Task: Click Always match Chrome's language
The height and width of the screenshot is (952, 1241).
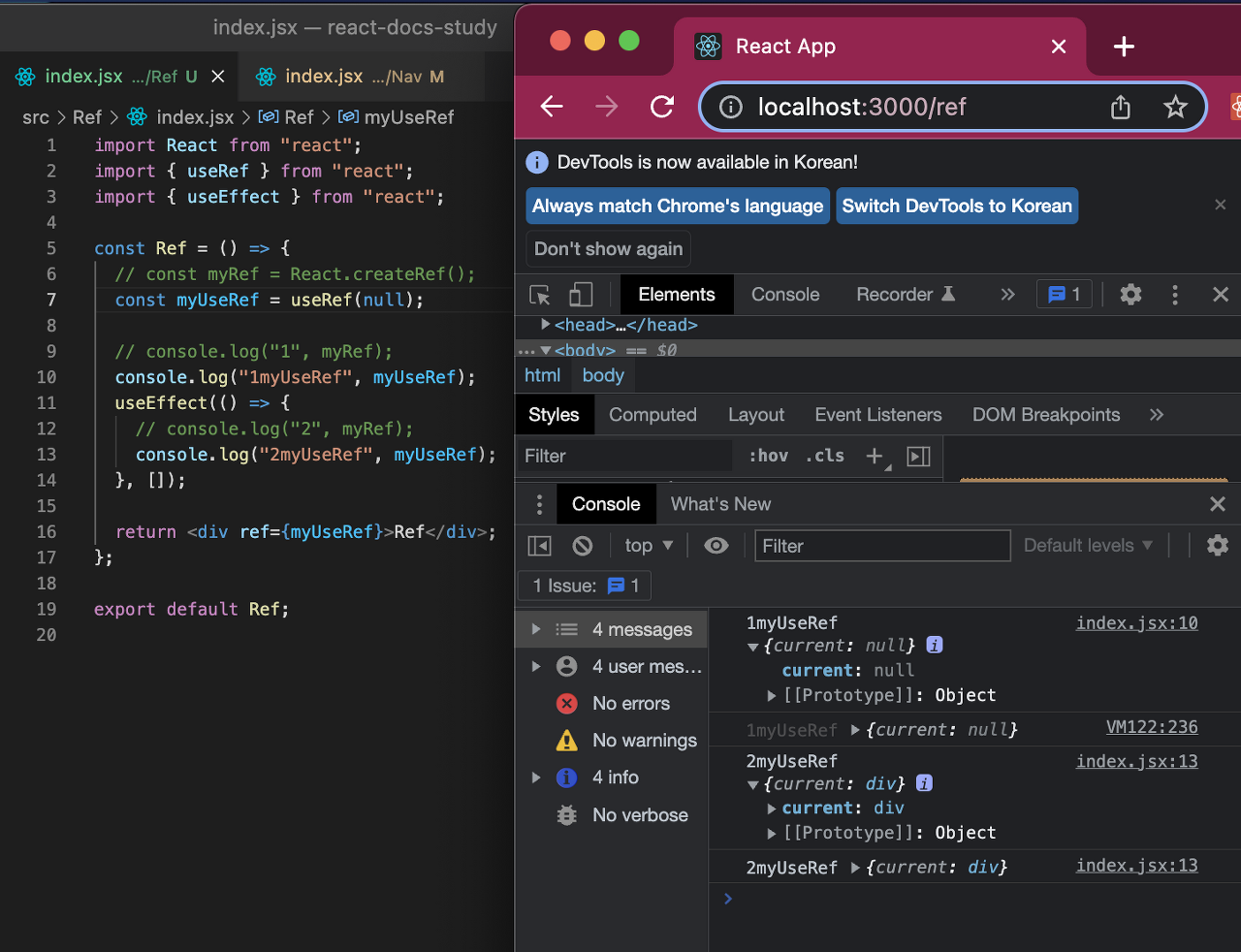Action: [678, 206]
